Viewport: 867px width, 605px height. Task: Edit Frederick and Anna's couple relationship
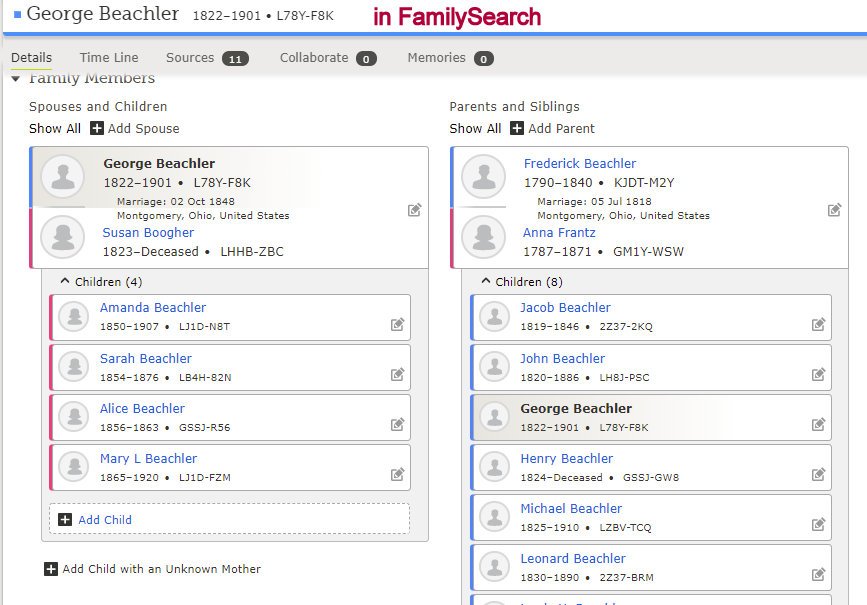[x=834, y=210]
